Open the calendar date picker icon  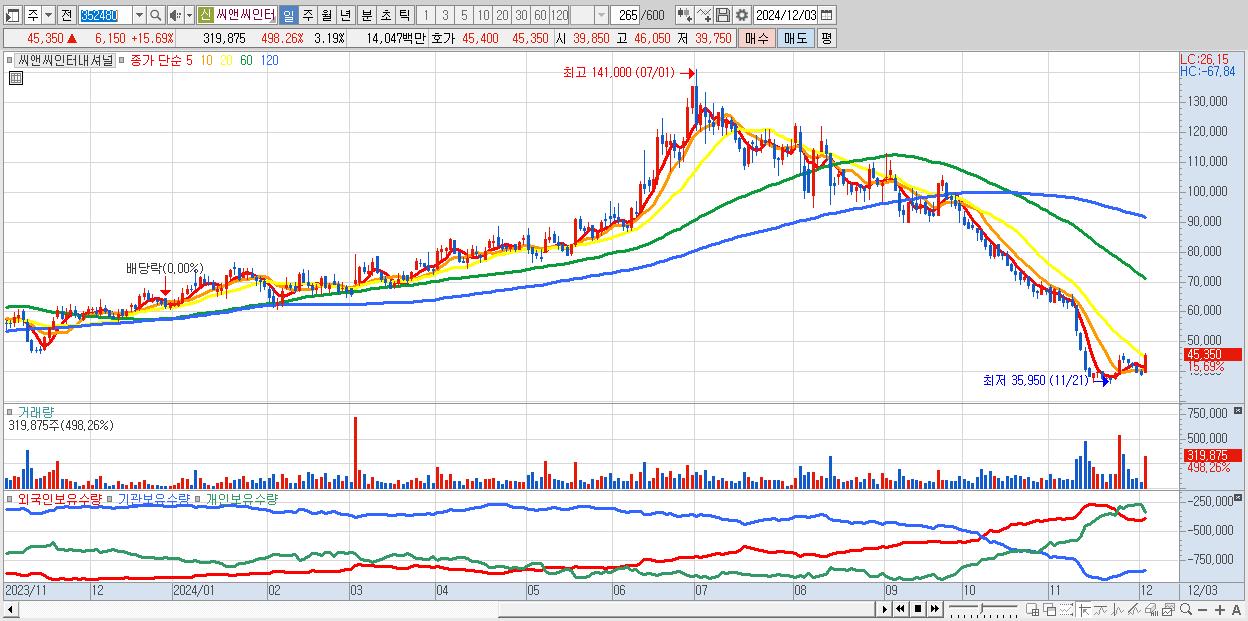[826, 15]
